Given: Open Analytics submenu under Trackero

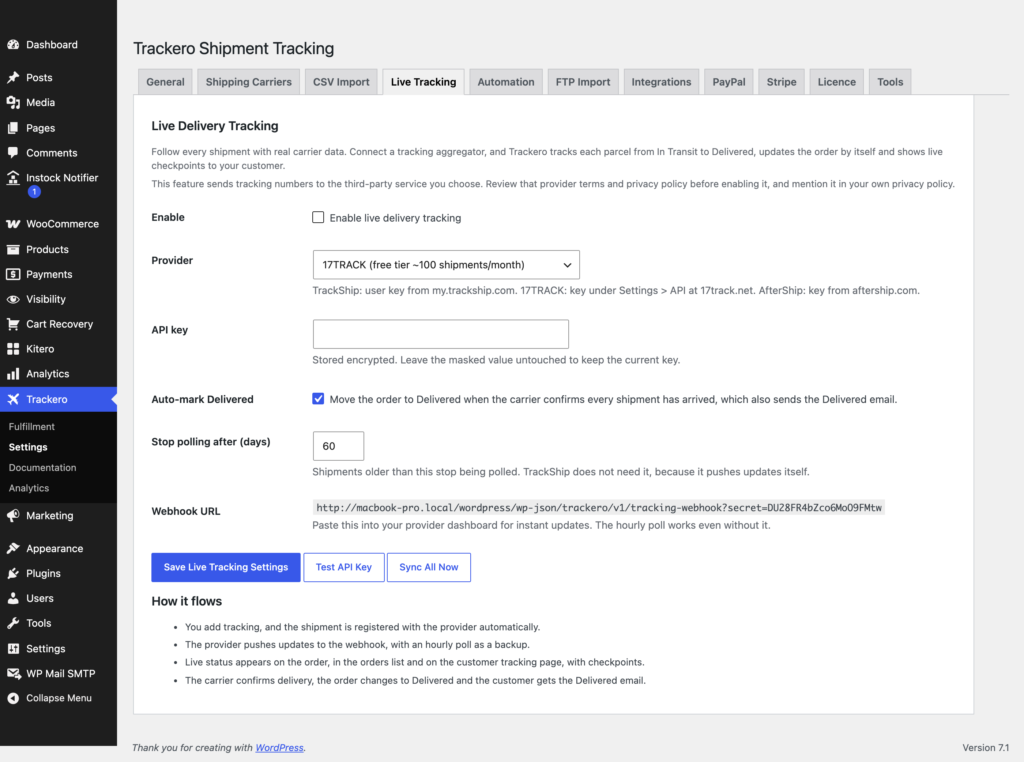Looking at the screenshot, I should point(29,488).
